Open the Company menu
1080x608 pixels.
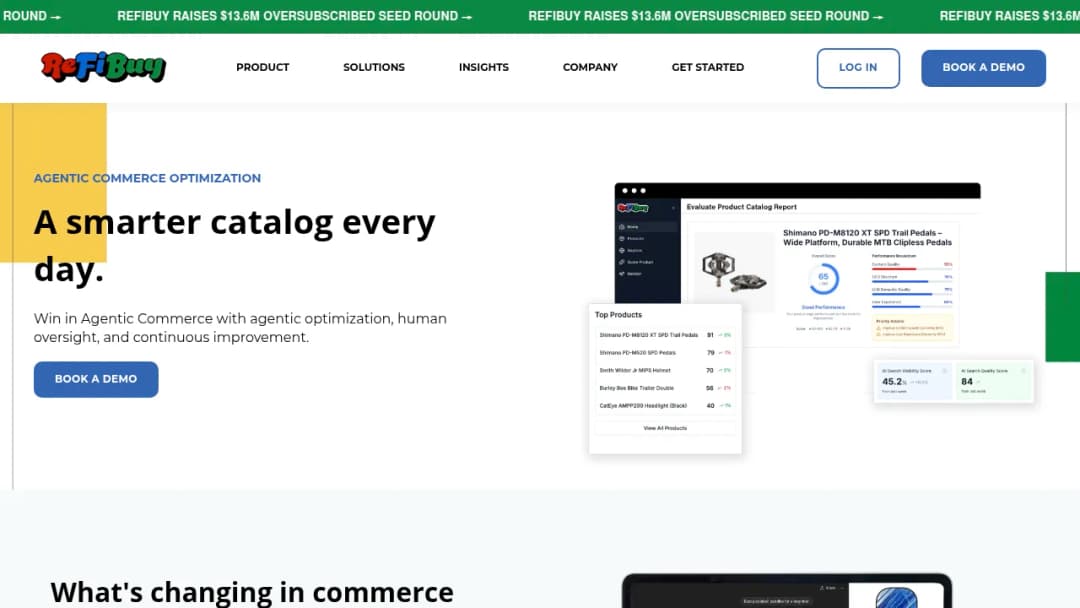point(590,67)
